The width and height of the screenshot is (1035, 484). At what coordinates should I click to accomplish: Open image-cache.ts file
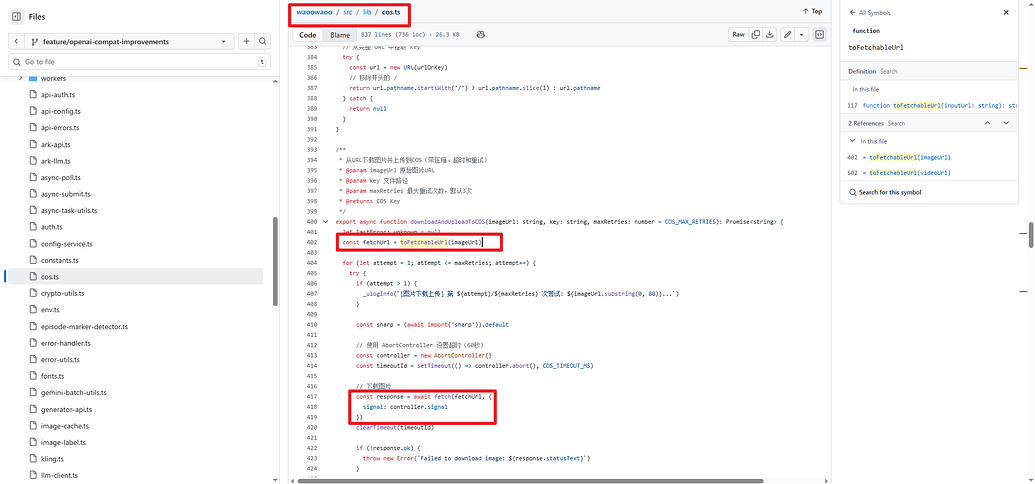pos(65,426)
